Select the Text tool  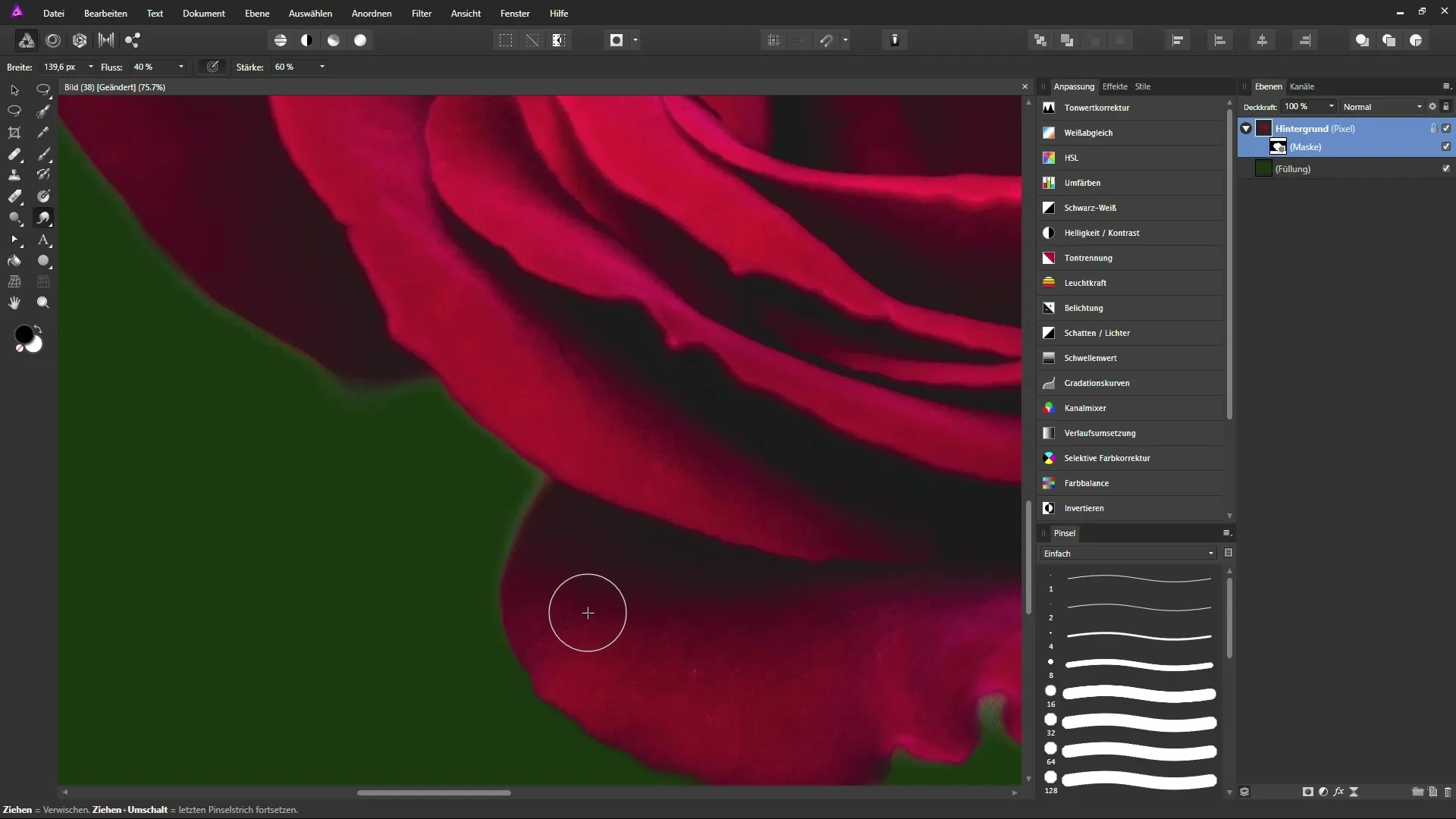pos(44,240)
